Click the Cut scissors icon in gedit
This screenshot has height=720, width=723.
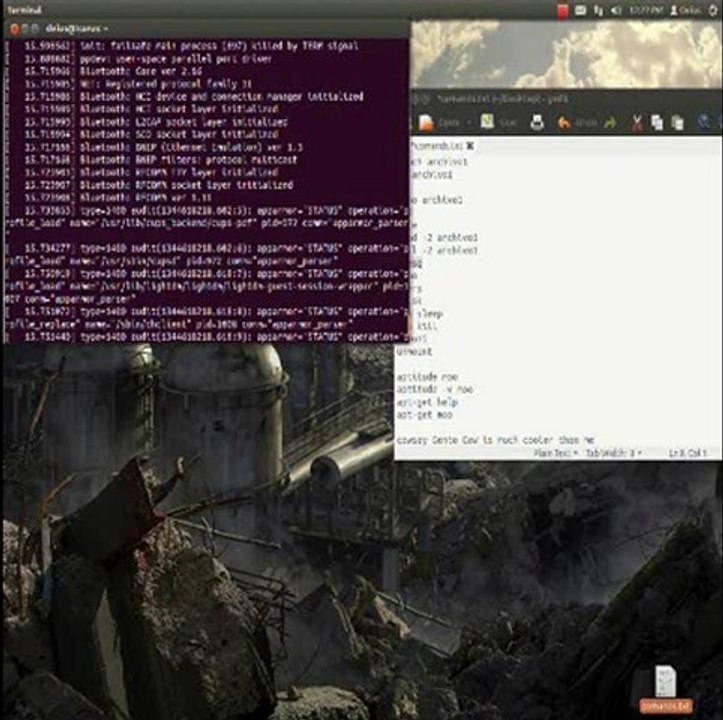(x=637, y=123)
